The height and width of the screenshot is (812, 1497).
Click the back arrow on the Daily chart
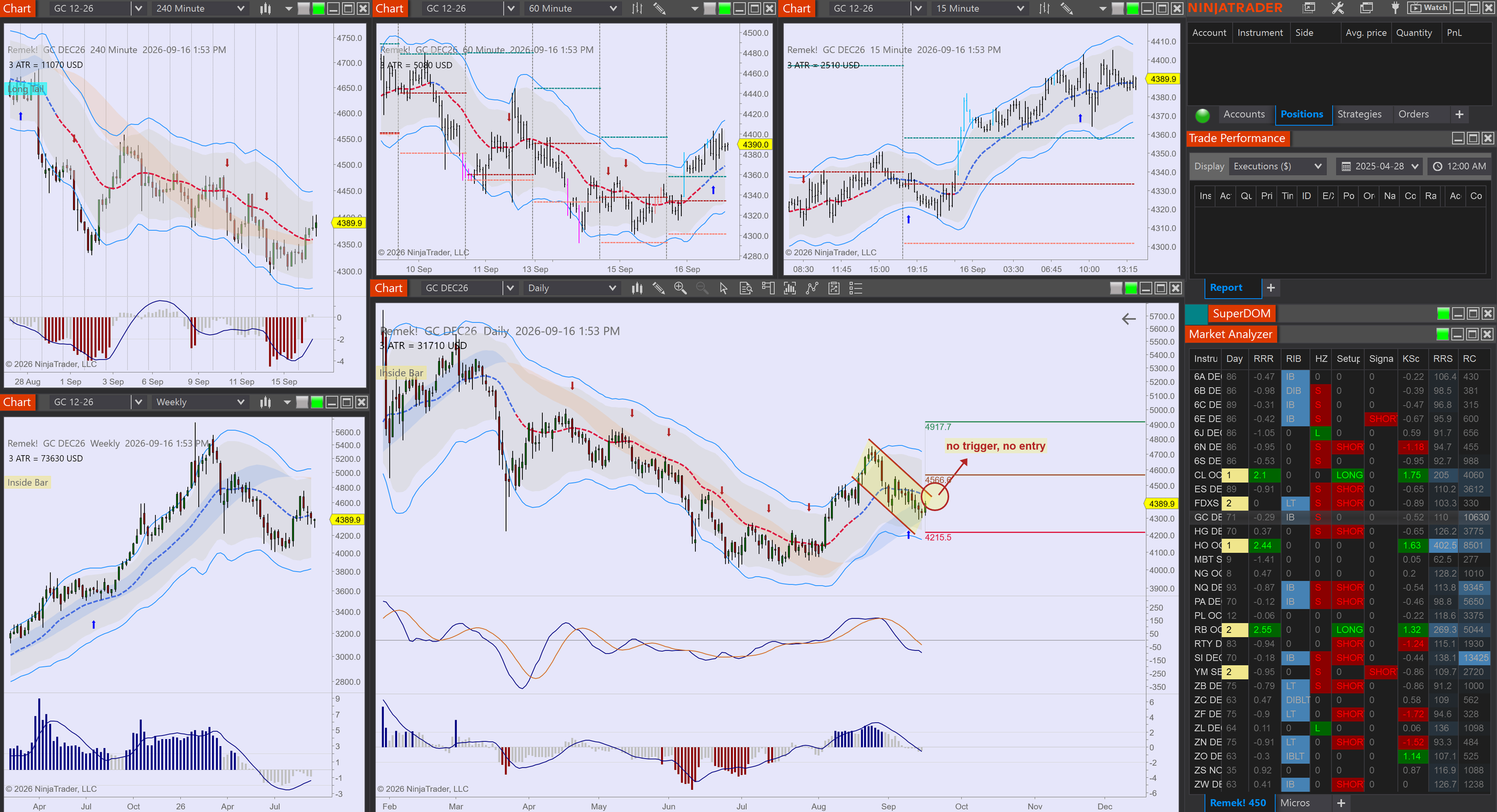point(1129,319)
